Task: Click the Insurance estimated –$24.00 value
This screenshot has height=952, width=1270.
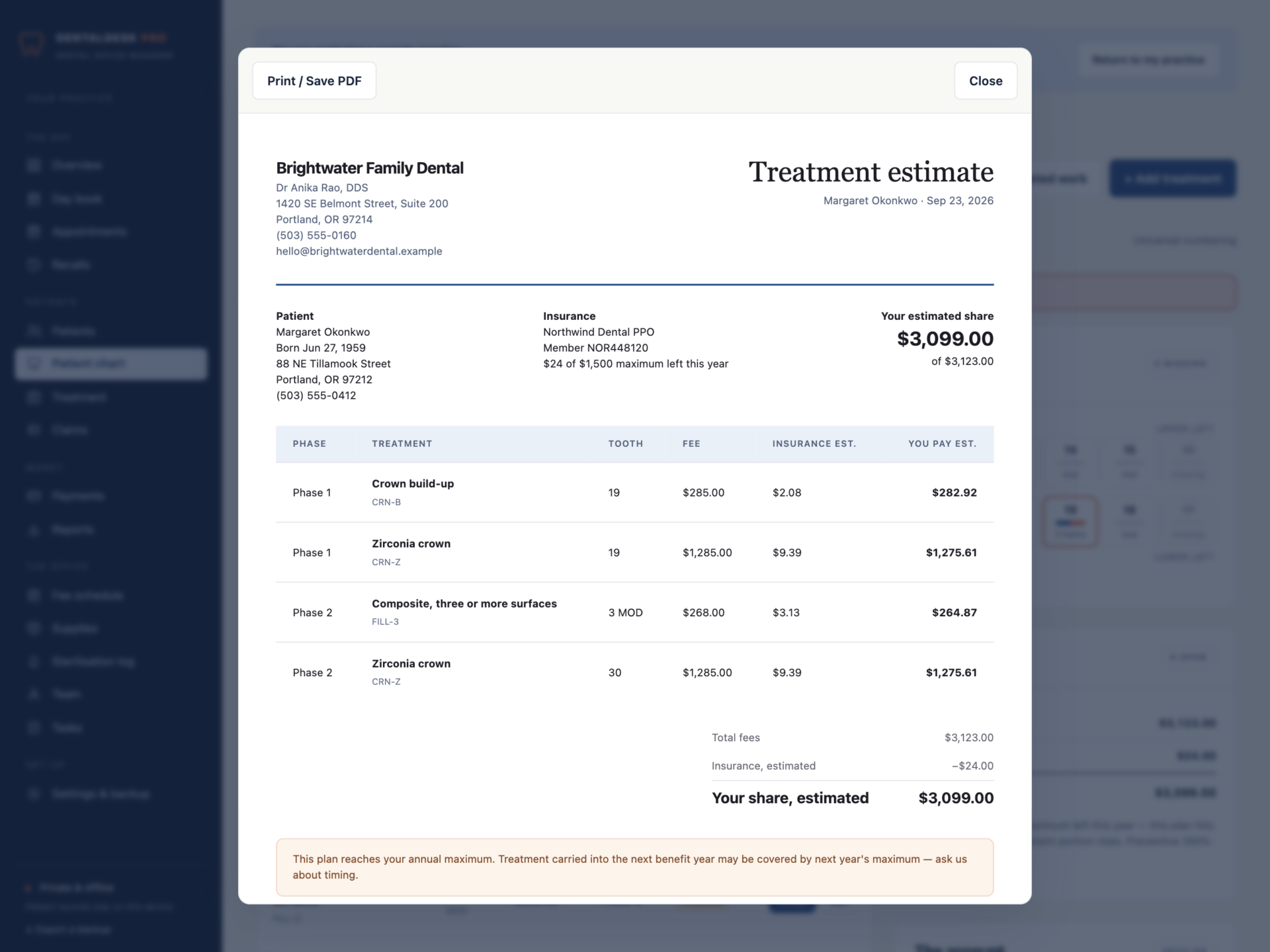Action: [x=972, y=766]
